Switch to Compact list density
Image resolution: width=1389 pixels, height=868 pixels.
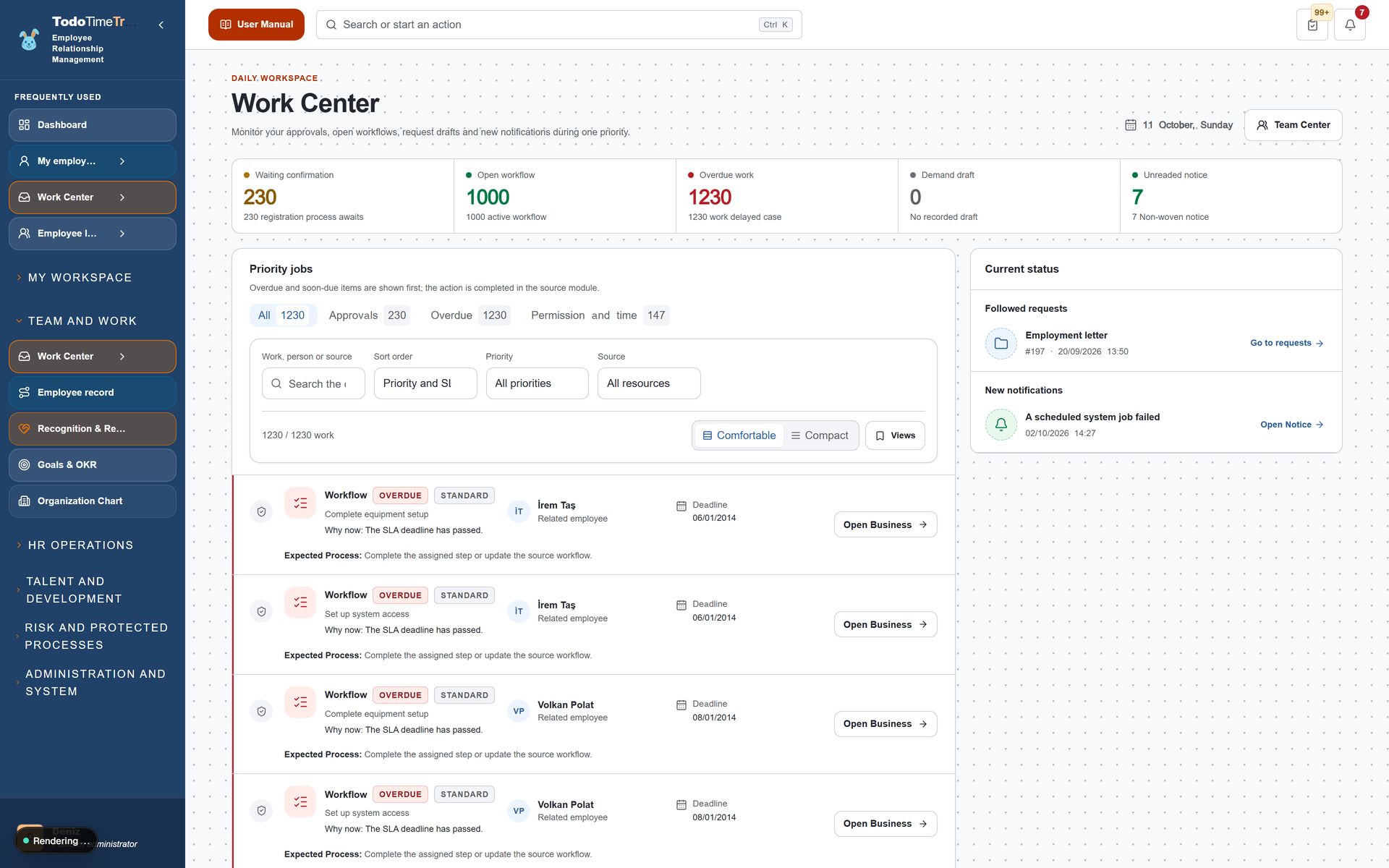(820, 435)
